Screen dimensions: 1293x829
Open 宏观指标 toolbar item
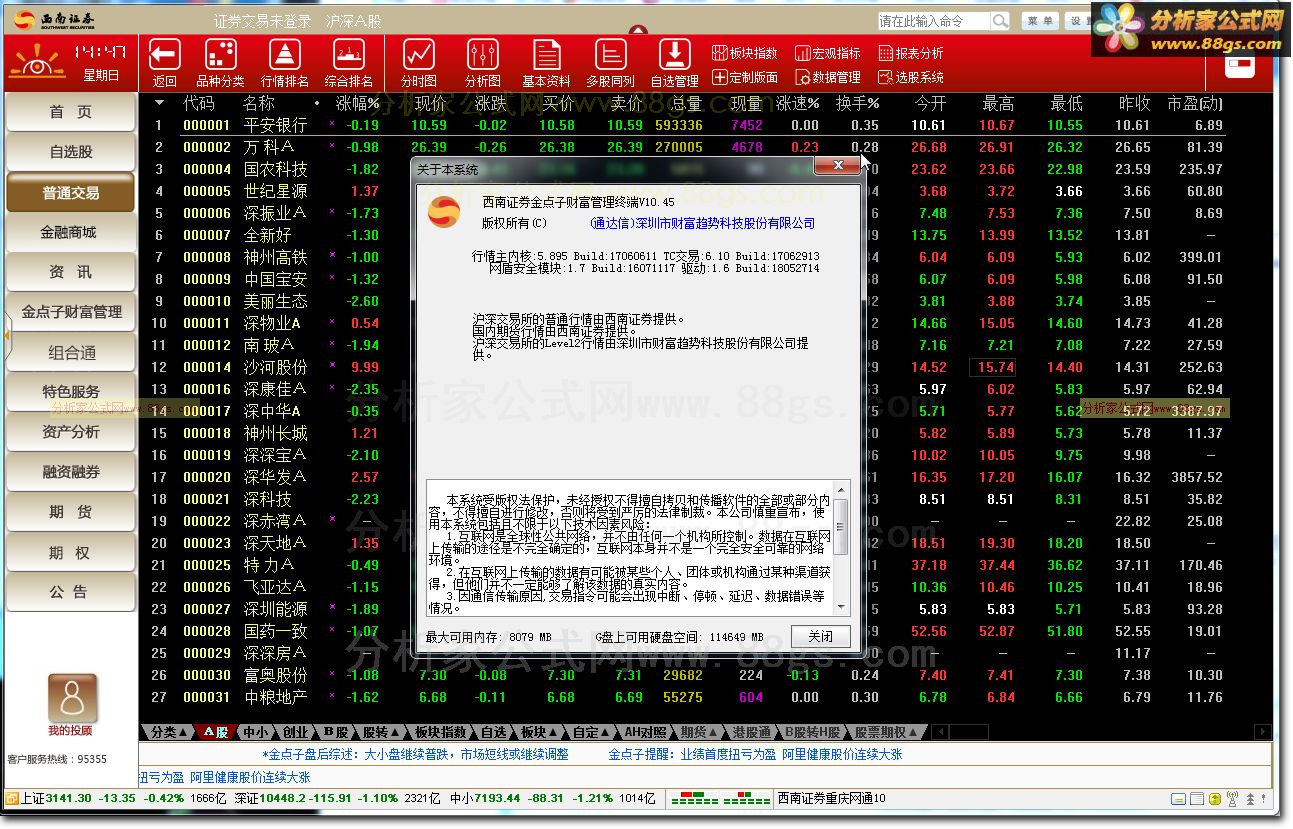click(828, 53)
